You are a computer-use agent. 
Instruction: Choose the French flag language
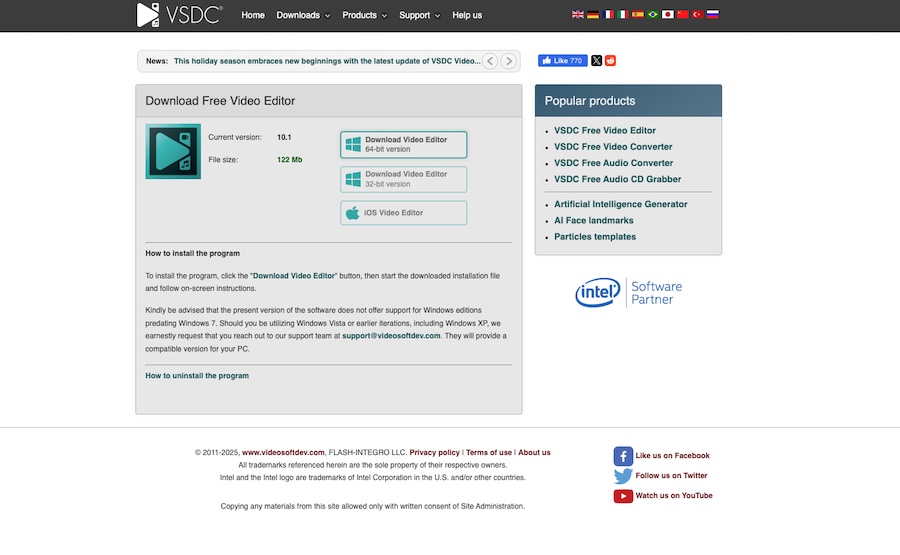click(x=608, y=14)
